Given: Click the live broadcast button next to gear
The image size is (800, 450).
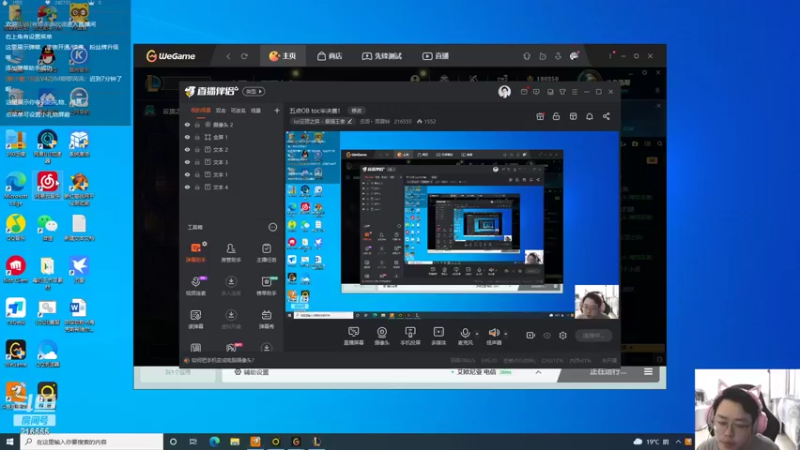Looking at the screenshot, I should tap(593, 335).
